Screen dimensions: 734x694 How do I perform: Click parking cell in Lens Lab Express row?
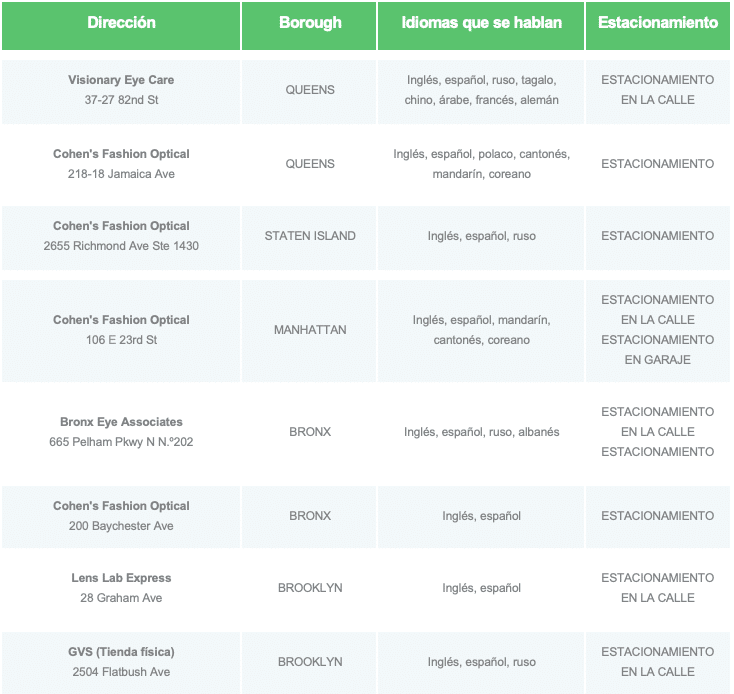[658, 588]
